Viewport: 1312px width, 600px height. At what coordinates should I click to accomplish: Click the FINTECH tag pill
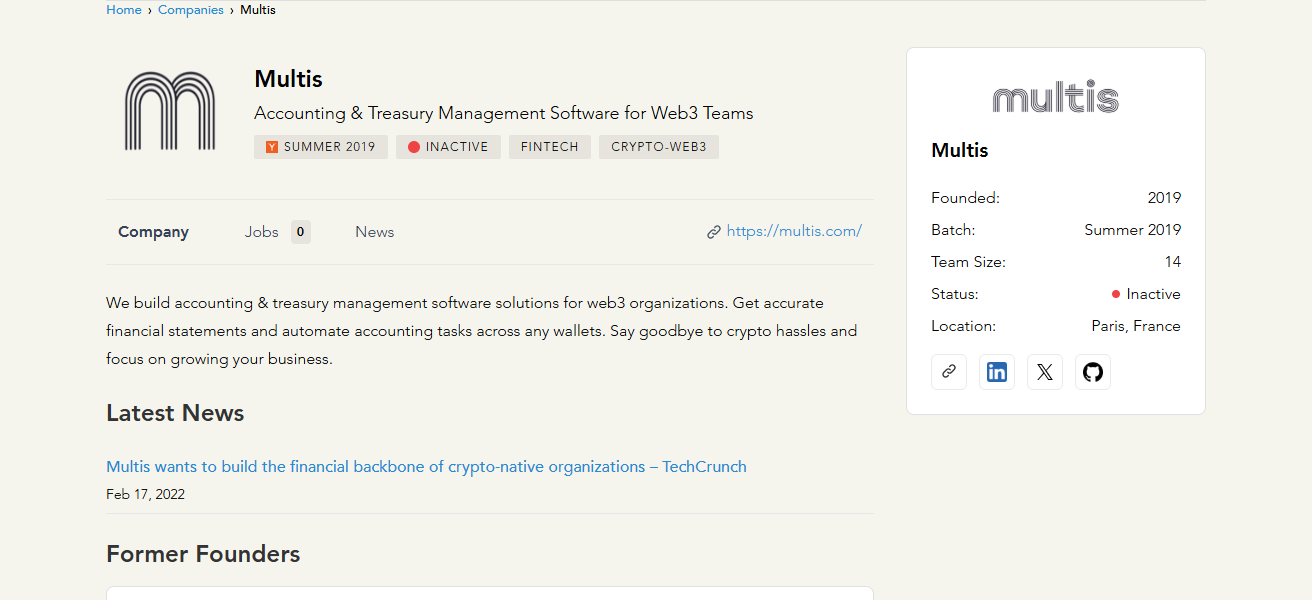coord(550,147)
